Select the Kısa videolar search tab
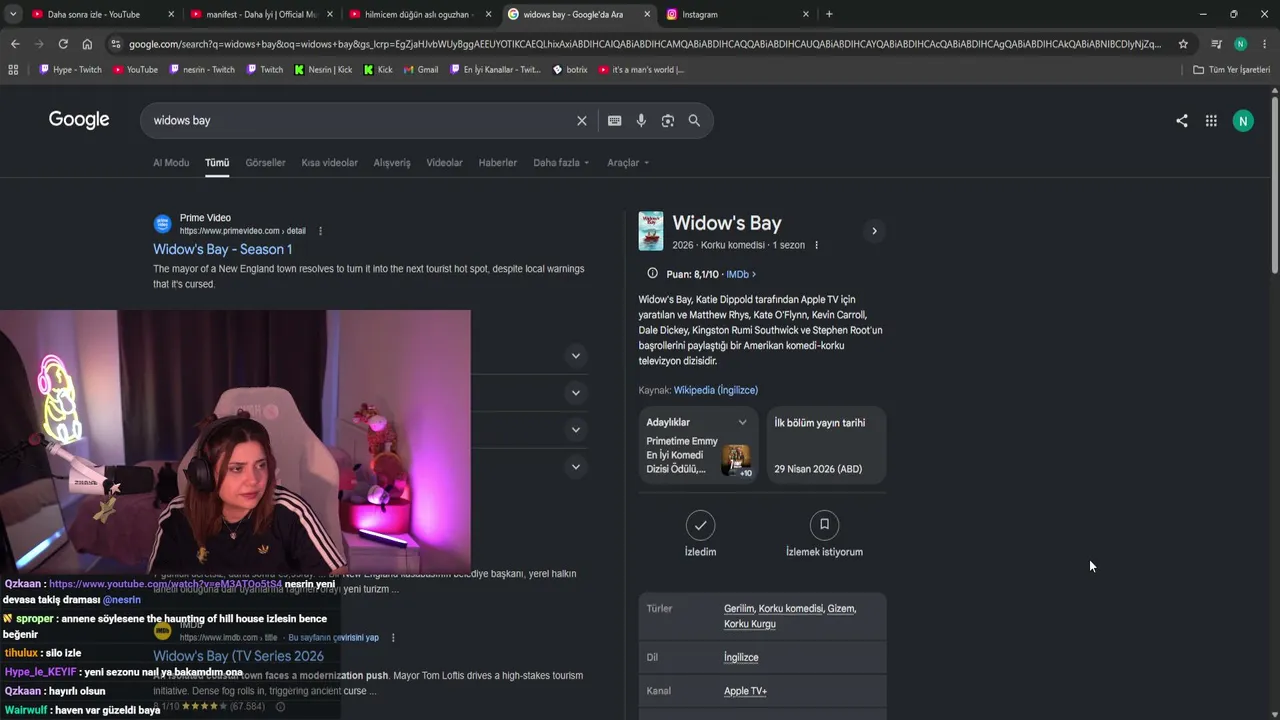 (329, 163)
